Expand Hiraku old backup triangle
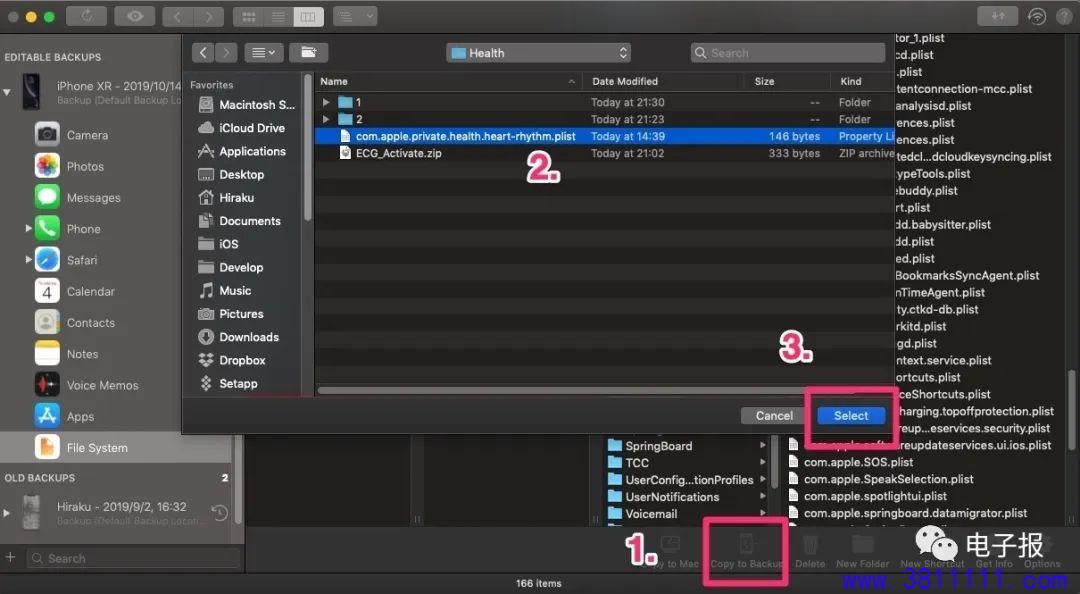1080x594 pixels. pos(6,513)
